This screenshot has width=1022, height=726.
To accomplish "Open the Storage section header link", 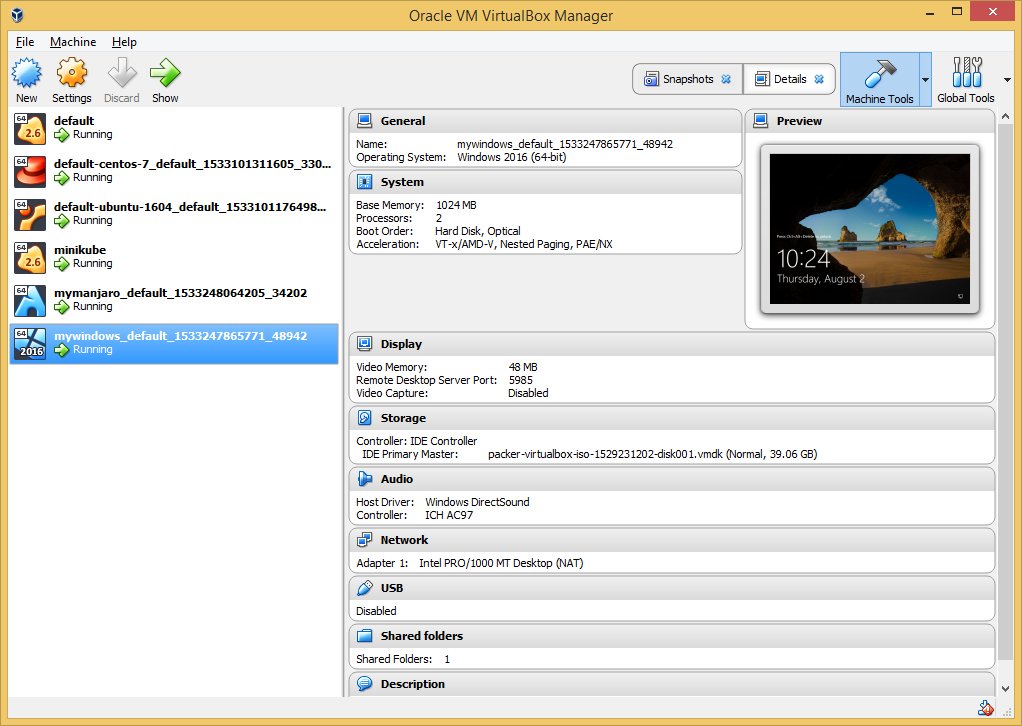I will [x=403, y=418].
